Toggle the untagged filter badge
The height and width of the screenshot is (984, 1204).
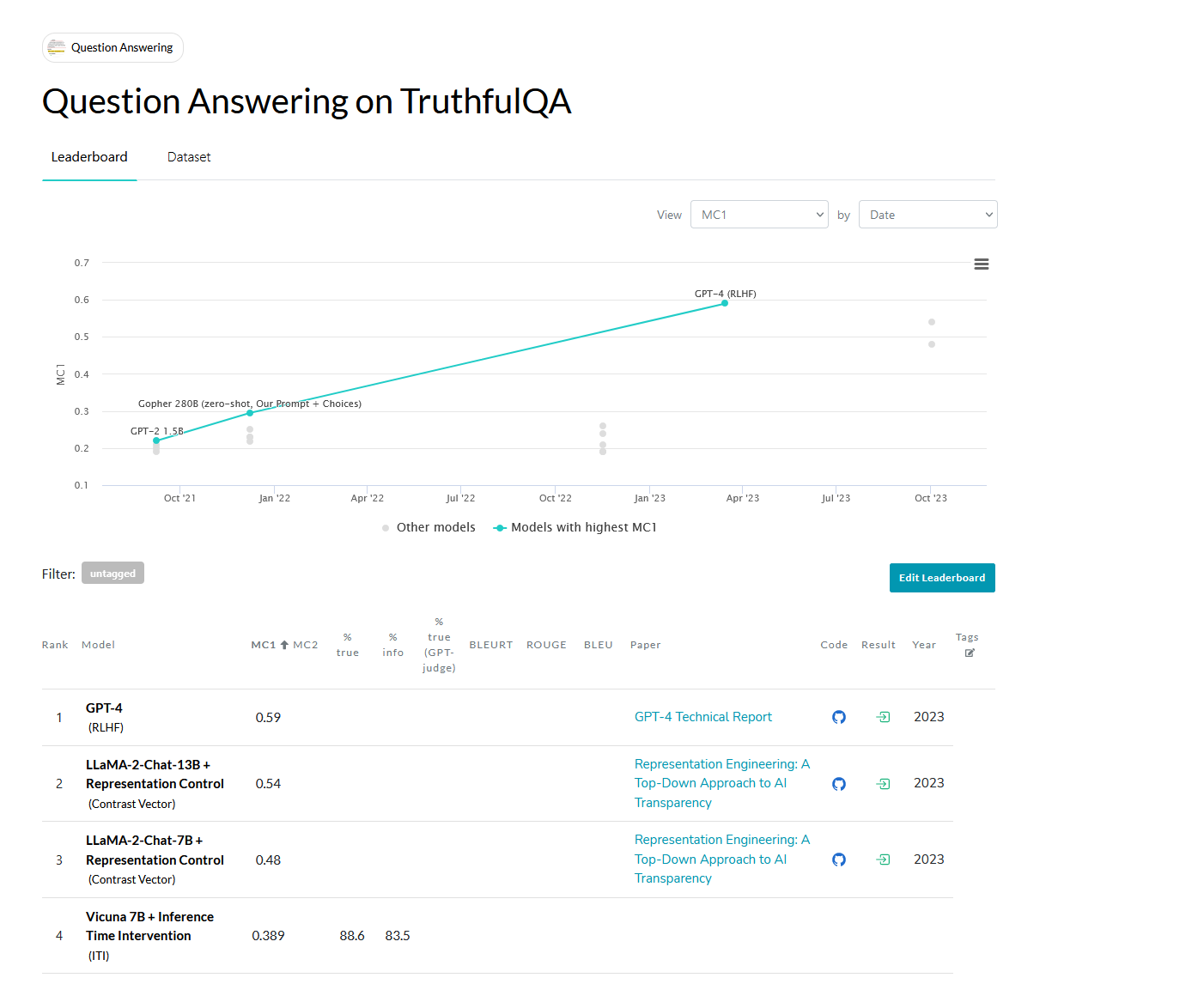point(112,574)
